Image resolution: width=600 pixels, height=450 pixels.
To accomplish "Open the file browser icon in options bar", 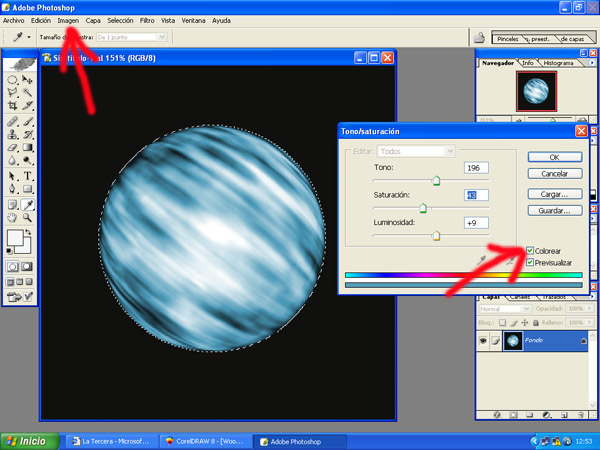I will [479, 38].
